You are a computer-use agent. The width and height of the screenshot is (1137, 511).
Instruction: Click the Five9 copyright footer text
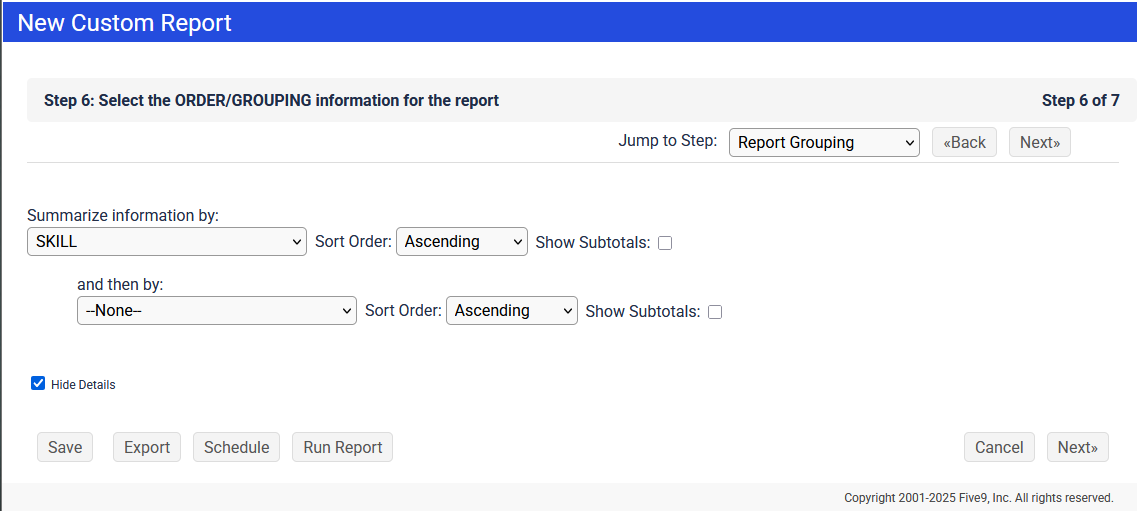point(978,497)
